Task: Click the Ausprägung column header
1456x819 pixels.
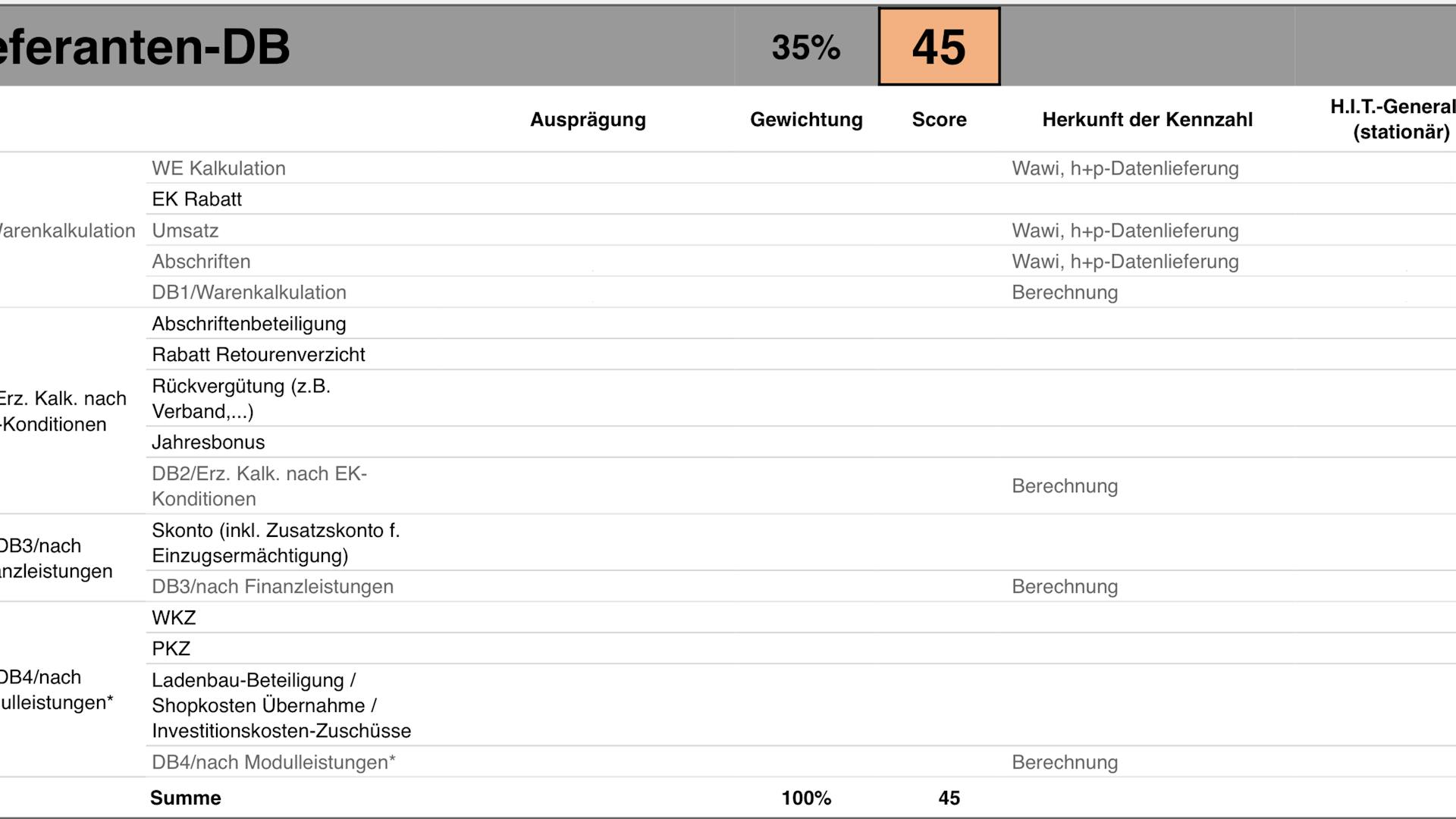Action: tap(588, 120)
